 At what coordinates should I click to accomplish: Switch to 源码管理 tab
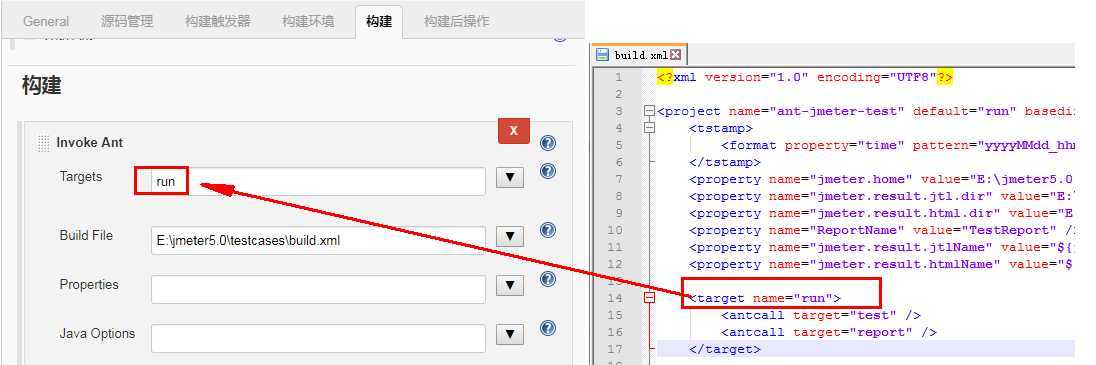click(127, 21)
